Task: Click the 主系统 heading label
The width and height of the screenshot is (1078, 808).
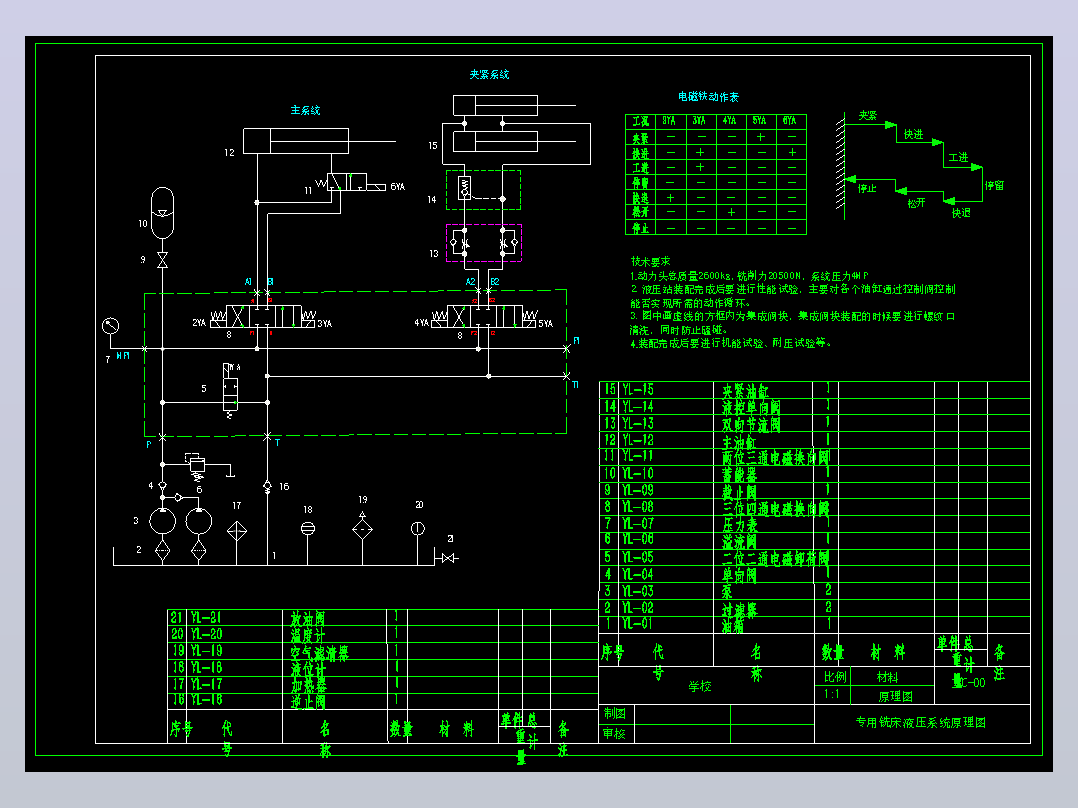Action: point(305,110)
